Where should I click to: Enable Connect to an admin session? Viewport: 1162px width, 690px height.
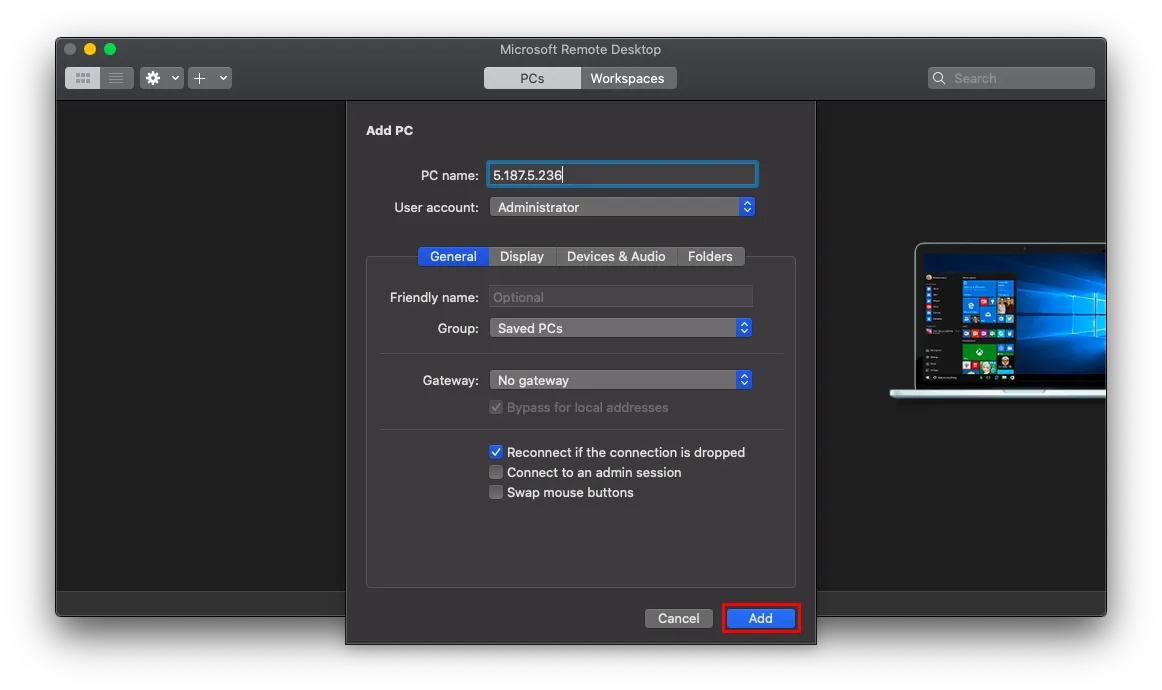pyautogui.click(x=496, y=472)
